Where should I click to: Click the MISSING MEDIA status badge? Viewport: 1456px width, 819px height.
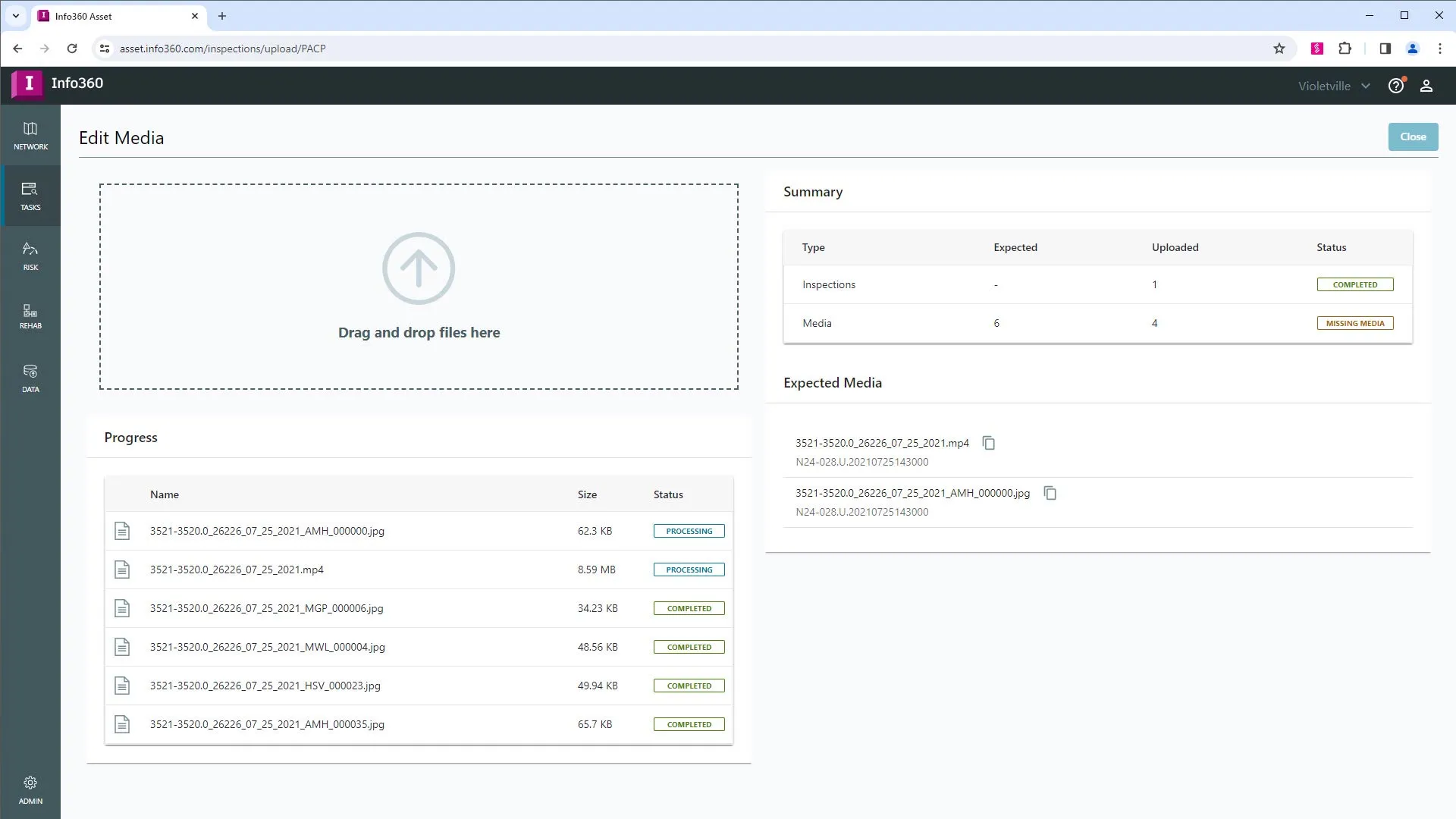[1354, 323]
